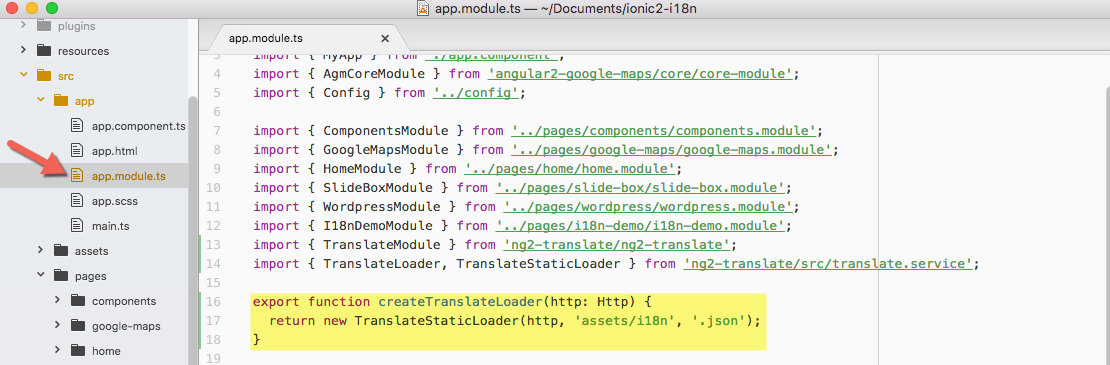Open the wordpress.module import path
The height and width of the screenshot is (365, 1110).
pos(648,207)
